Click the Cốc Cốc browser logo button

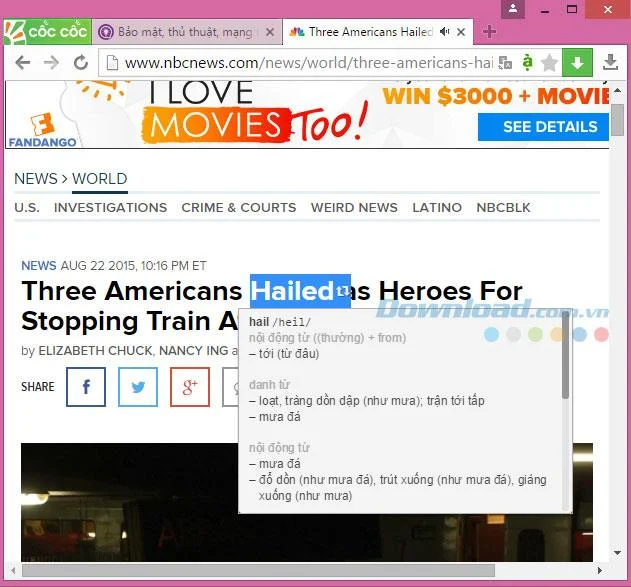(x=47, y=32)
